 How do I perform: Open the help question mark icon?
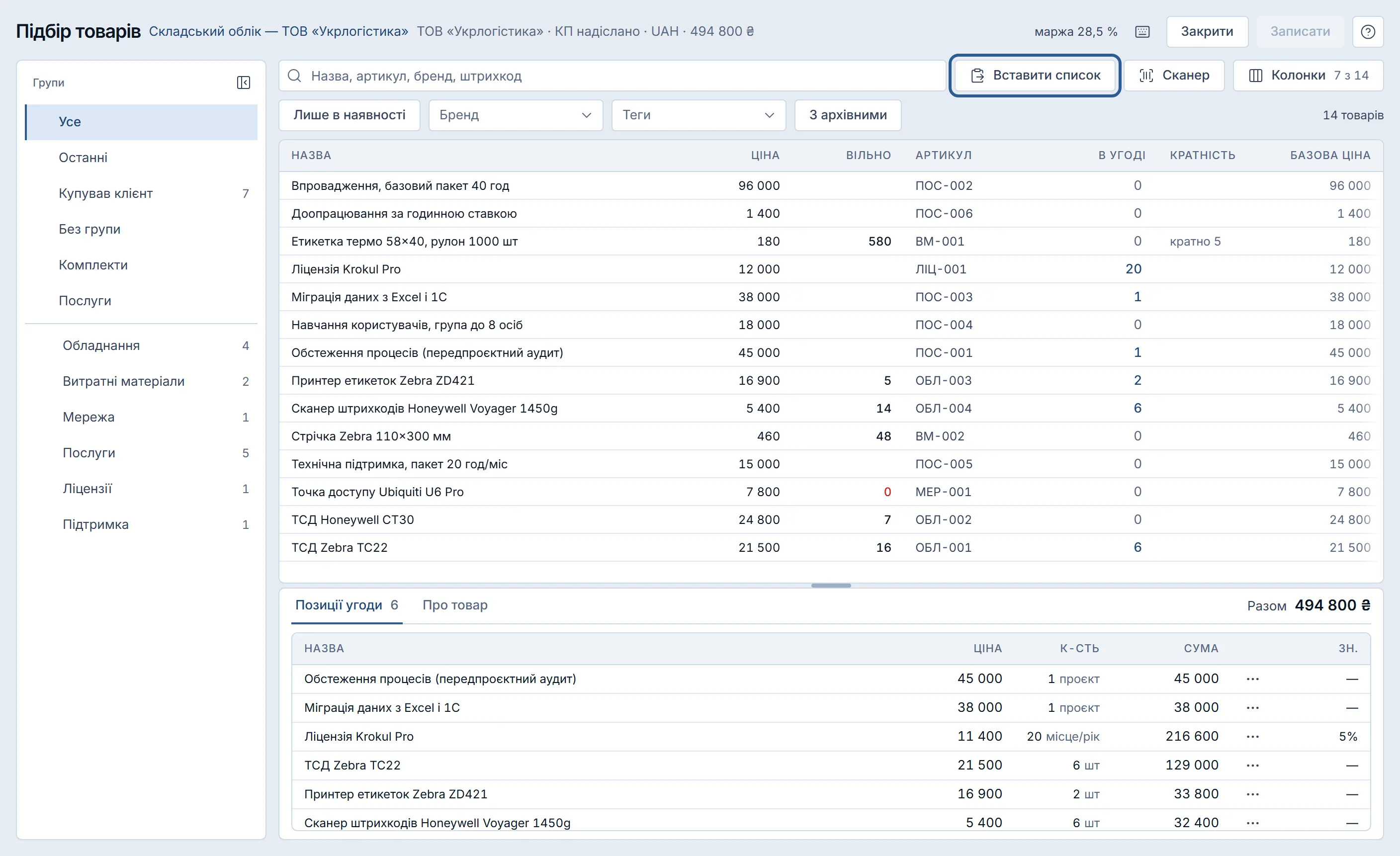point(1368,32)
